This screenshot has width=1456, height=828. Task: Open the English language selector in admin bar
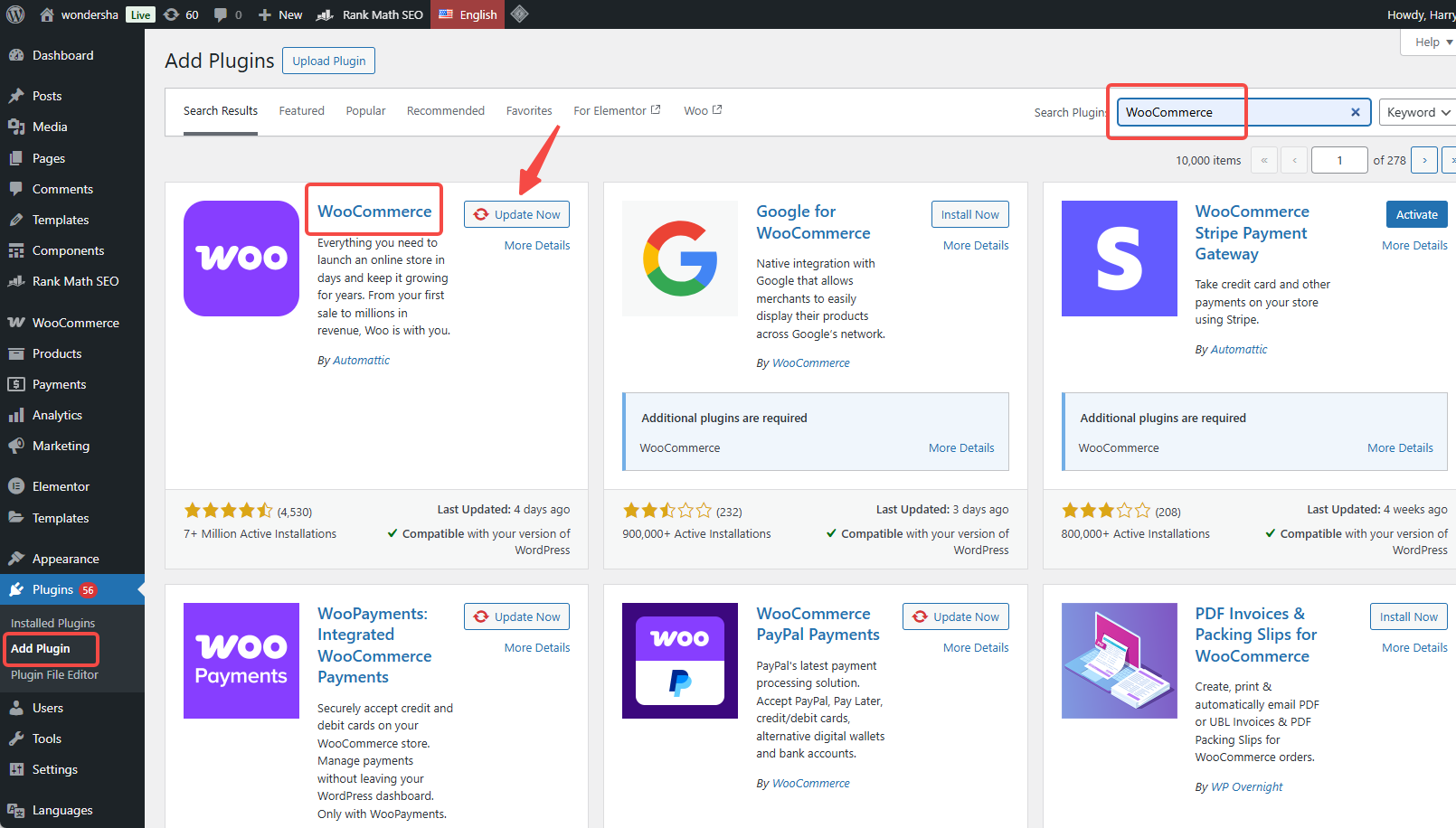point(467,14)
